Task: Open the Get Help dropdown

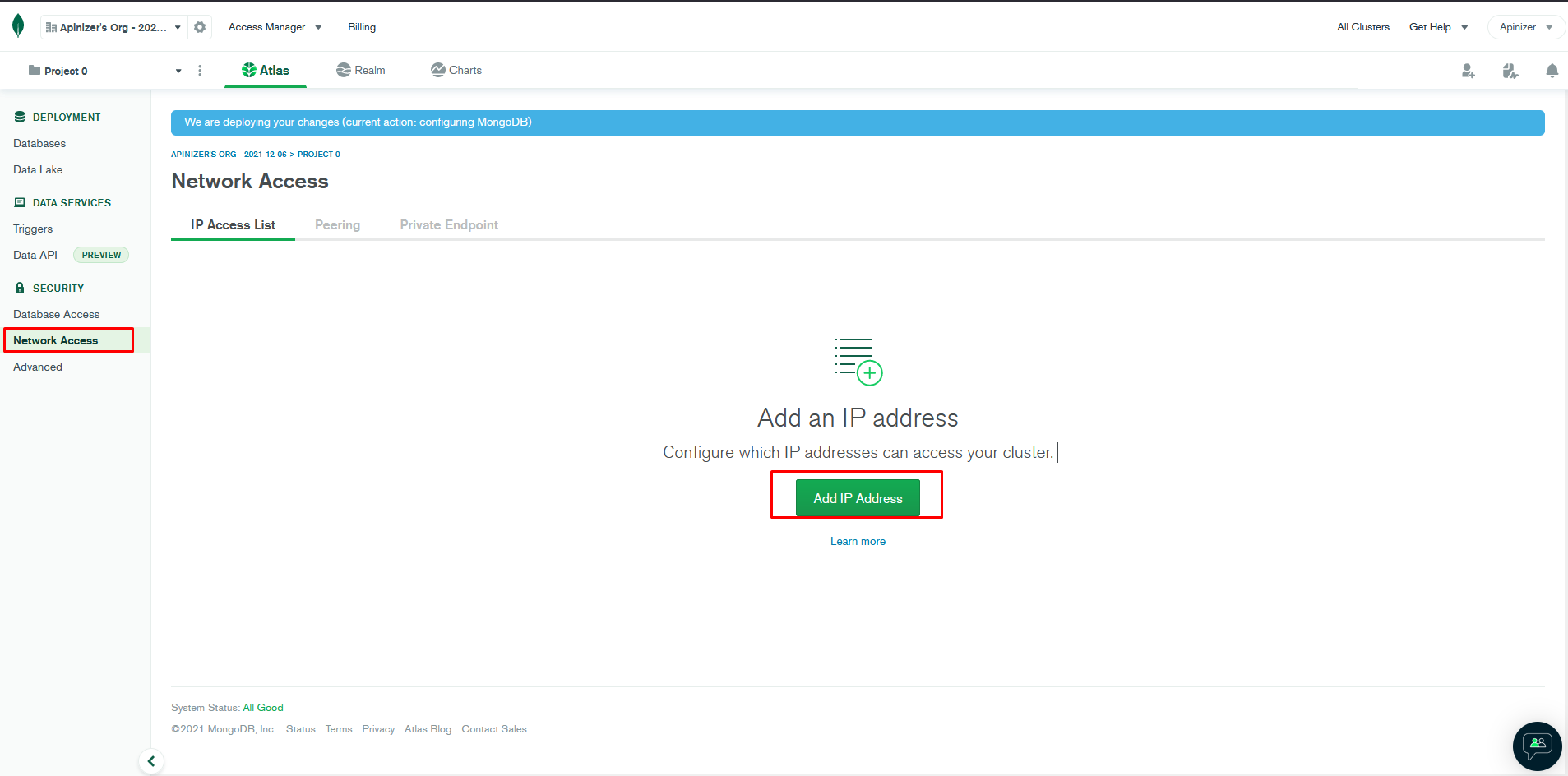Action: [1438, 27]
